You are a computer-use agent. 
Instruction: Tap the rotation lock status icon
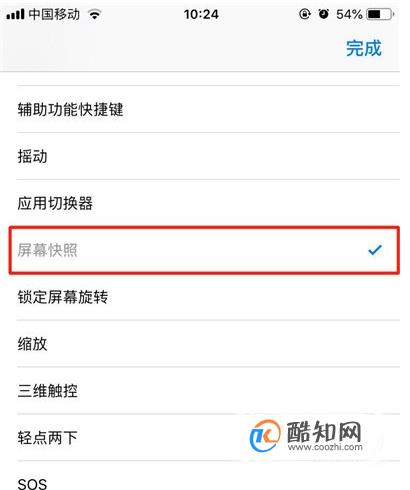pos(304,14)
